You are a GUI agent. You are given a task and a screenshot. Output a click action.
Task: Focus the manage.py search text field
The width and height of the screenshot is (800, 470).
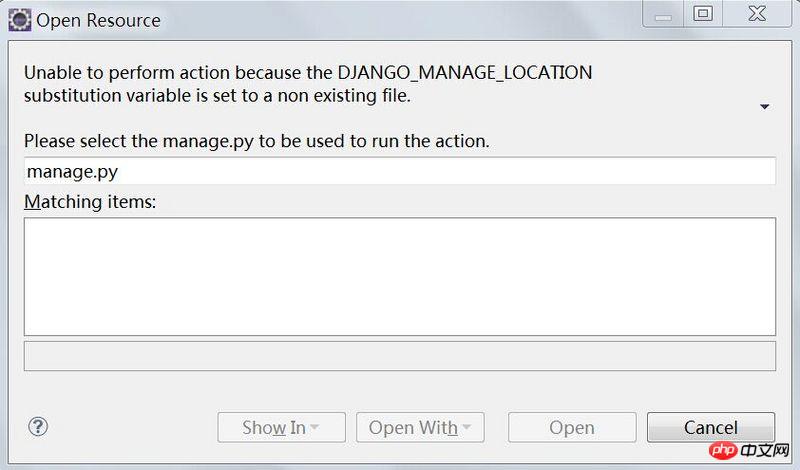pyautogui.click(x=400, y=171)
